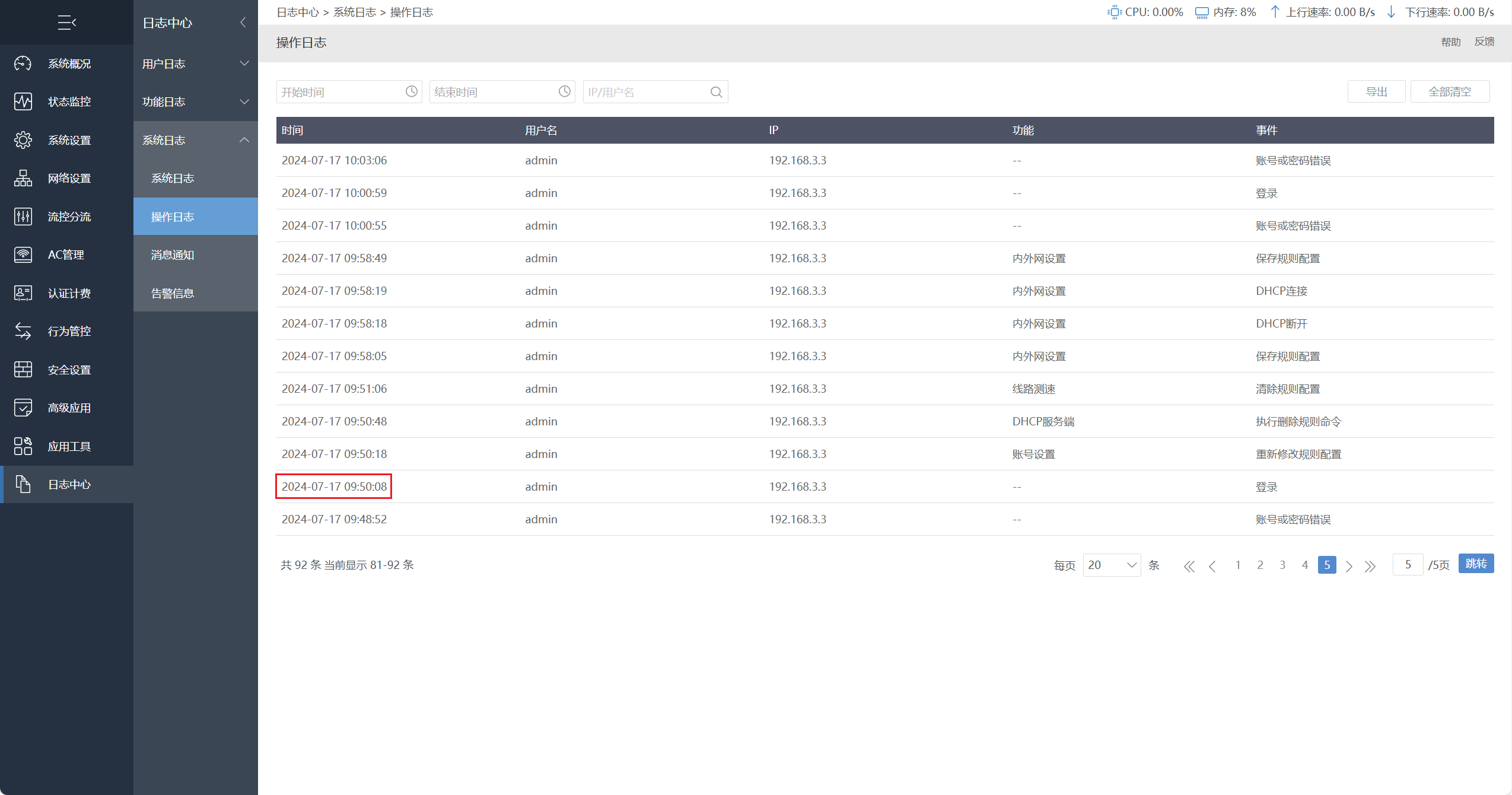This screenshot has width=1512, height=795.
Task: Open 系统概况 dashboard icon
Action: coord(23,63)
